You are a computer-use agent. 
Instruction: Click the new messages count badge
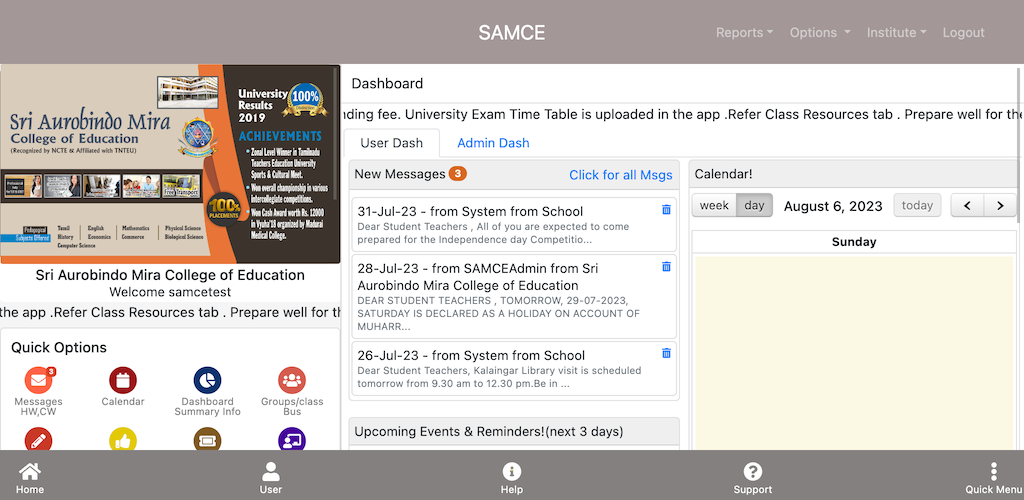click(458, 174)
